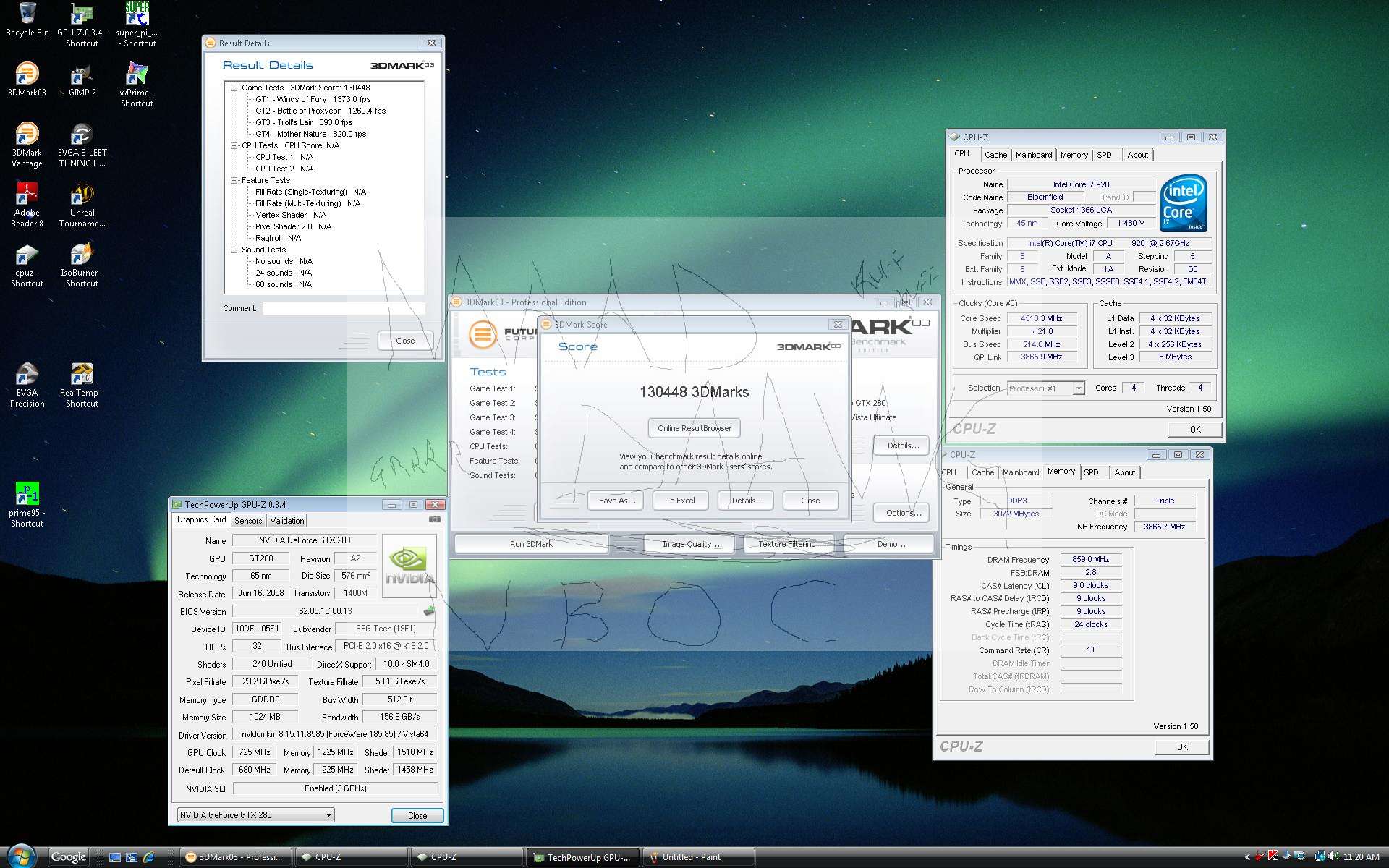Click Driver Version value in GPU-Z

pyautogui.click(x=335, y=734)
